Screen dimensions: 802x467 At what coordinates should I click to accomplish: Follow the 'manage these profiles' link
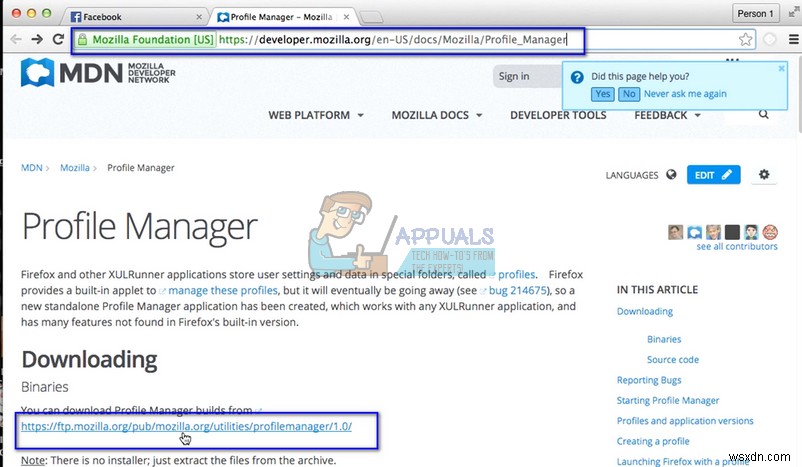point(223,291)
